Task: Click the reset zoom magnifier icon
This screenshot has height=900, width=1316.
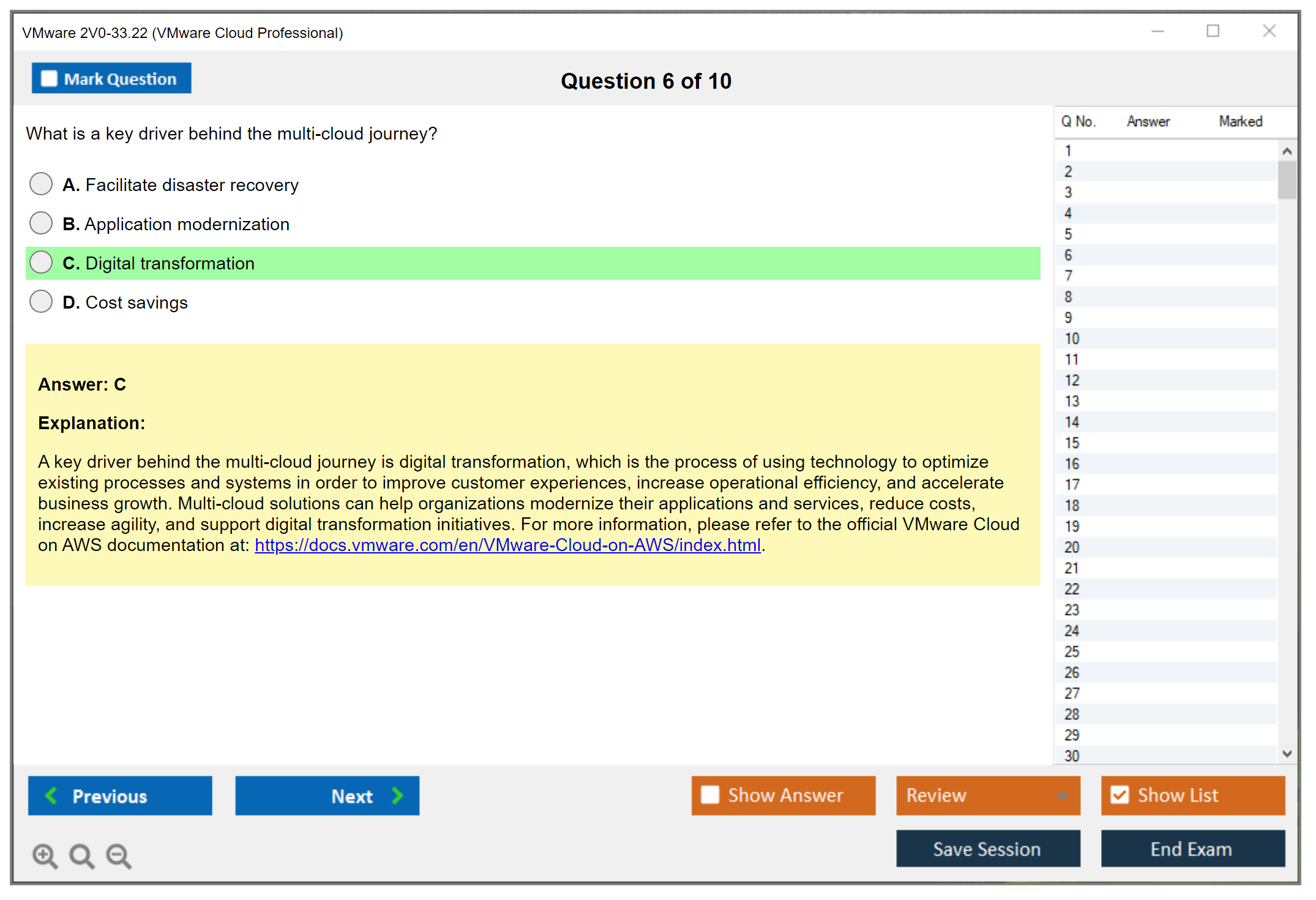Action: [x=81, y=855]
